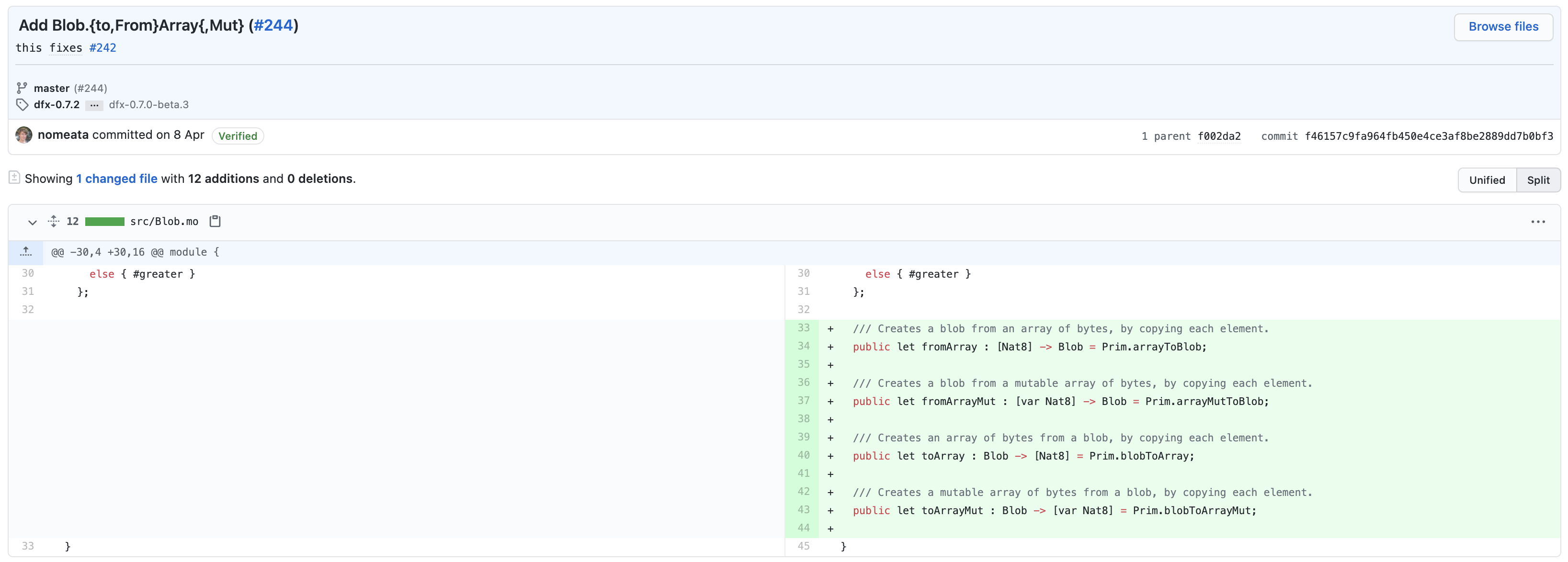The height and width of the screenshot is (562, 1568).
Task: Open issue #242 link
Action: (102, 48)
